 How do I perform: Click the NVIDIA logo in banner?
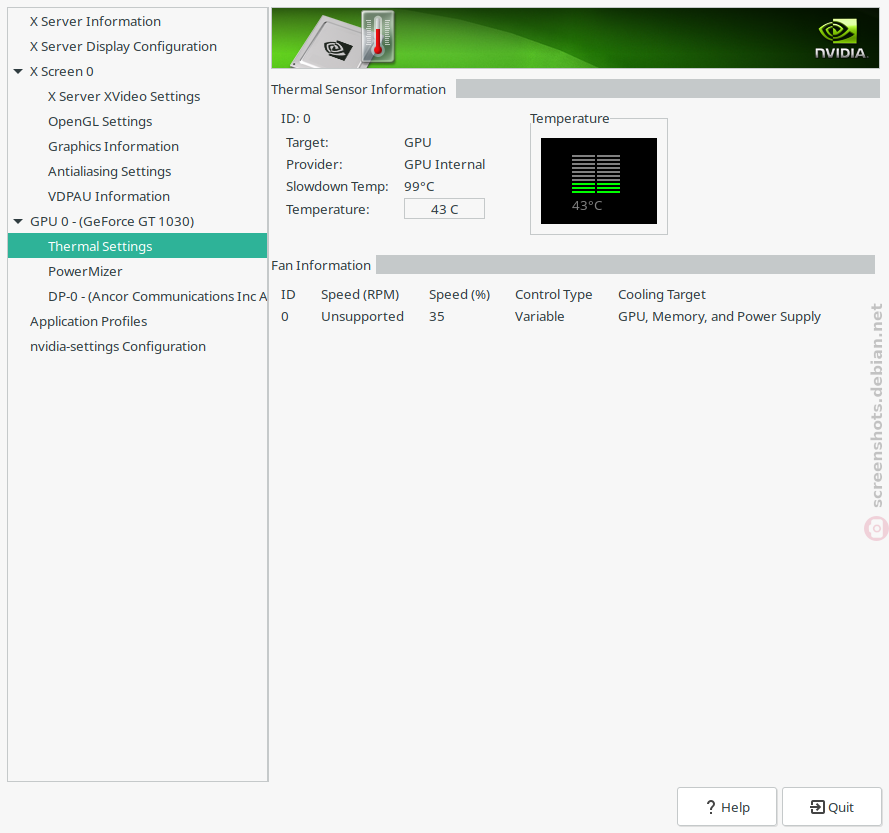pos(841,39)
